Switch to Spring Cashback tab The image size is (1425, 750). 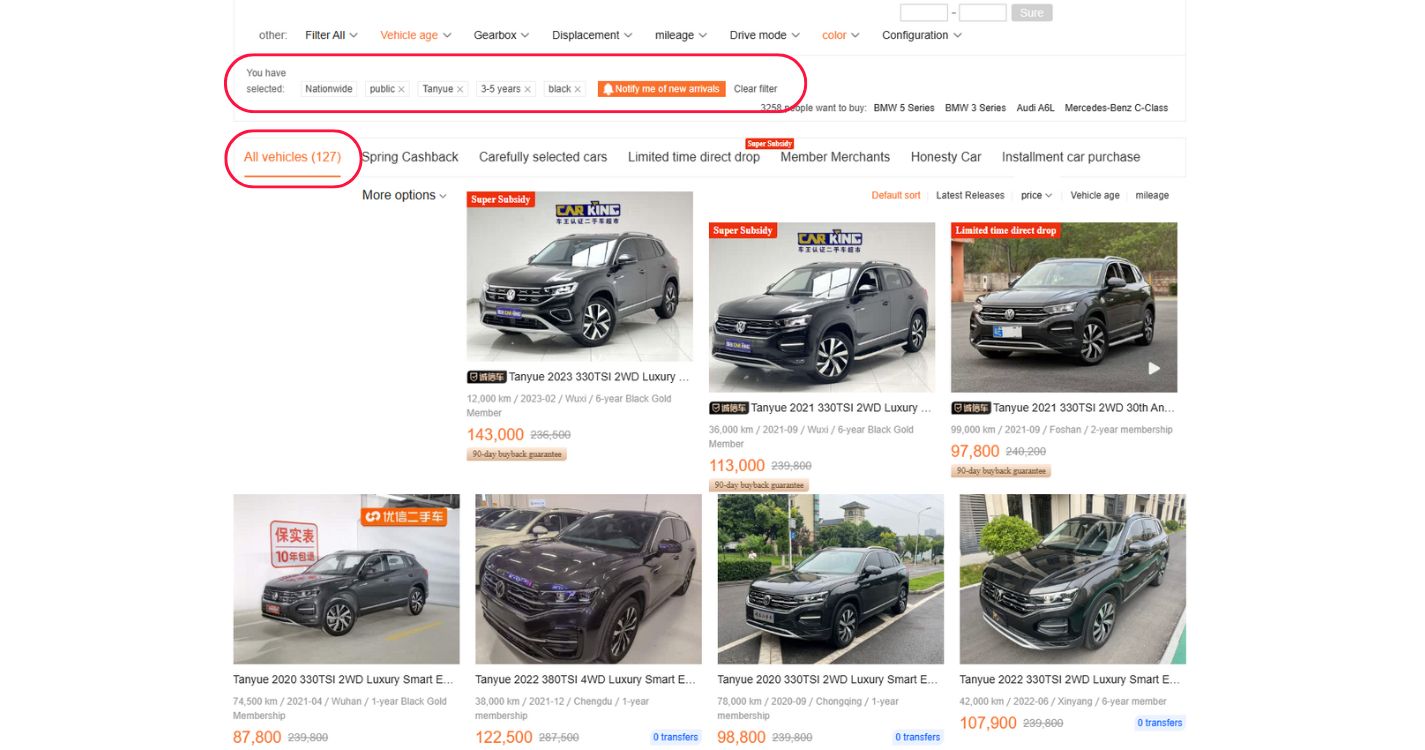coord(410,157)
